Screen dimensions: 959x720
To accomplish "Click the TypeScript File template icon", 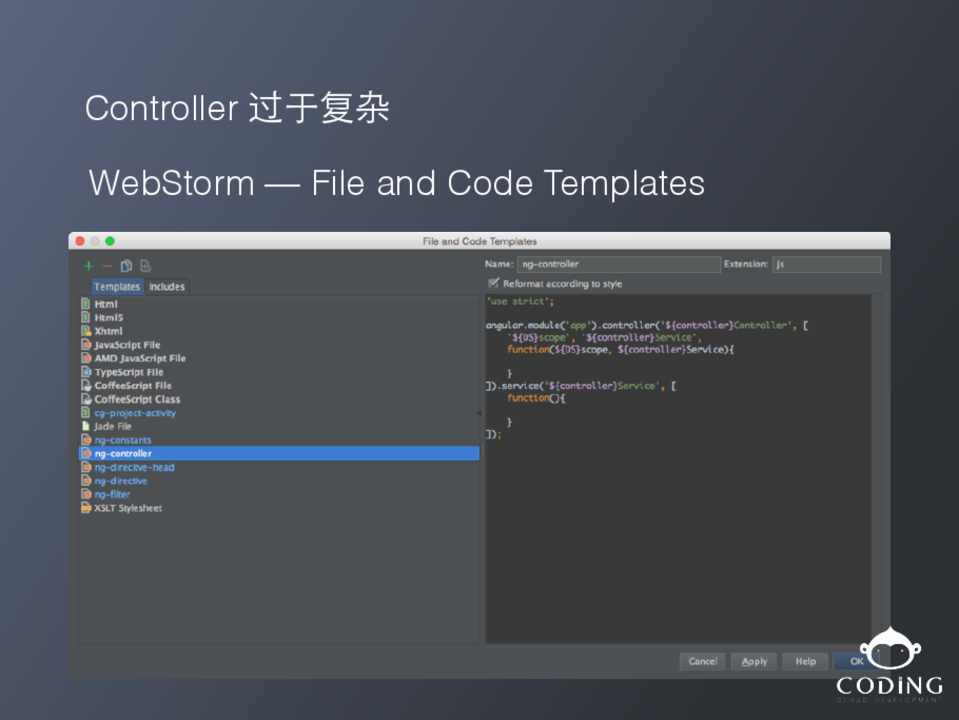I will pyautogui.click(x=86, y=372).
